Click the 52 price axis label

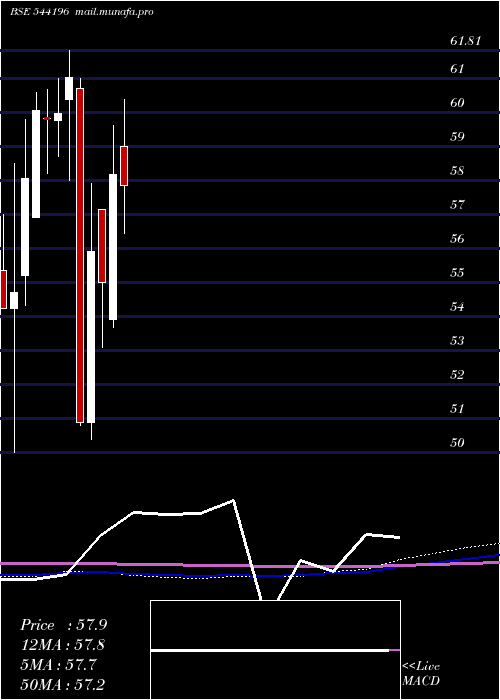pos(457,375)
